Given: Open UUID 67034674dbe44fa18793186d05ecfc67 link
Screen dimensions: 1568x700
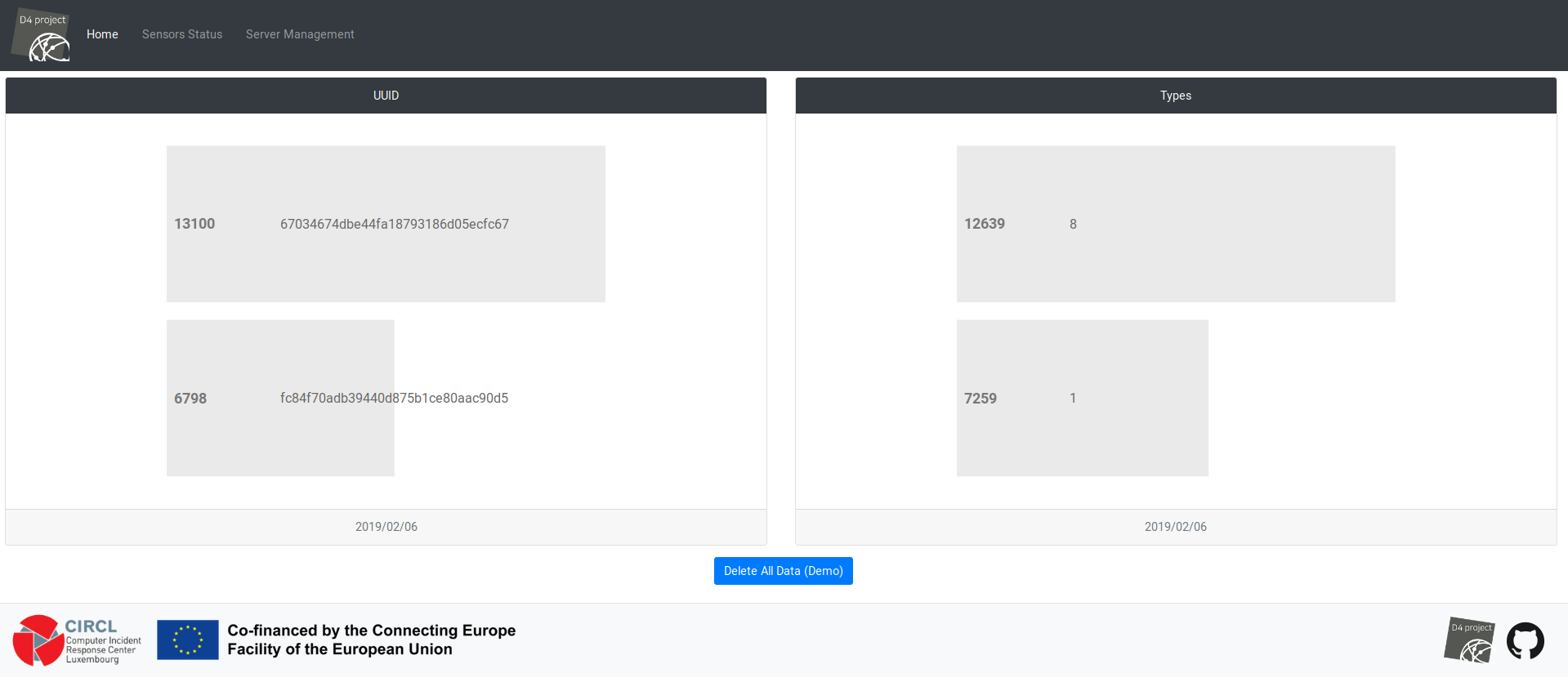Looking at the screenshot, I should click(x=394, y=224).
